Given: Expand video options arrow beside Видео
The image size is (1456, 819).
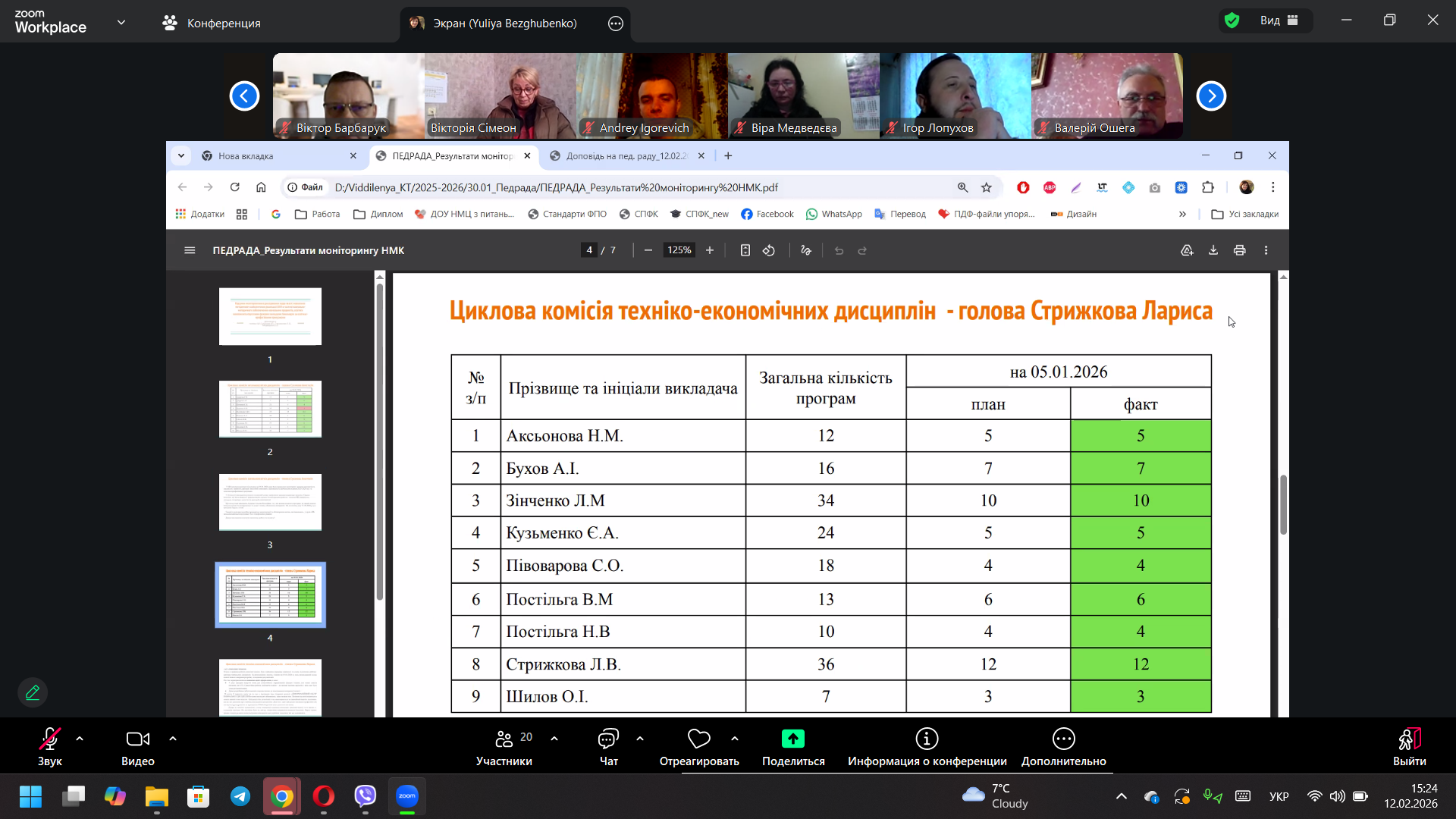Looking at the screenshot, I should (x=173, y=739).
